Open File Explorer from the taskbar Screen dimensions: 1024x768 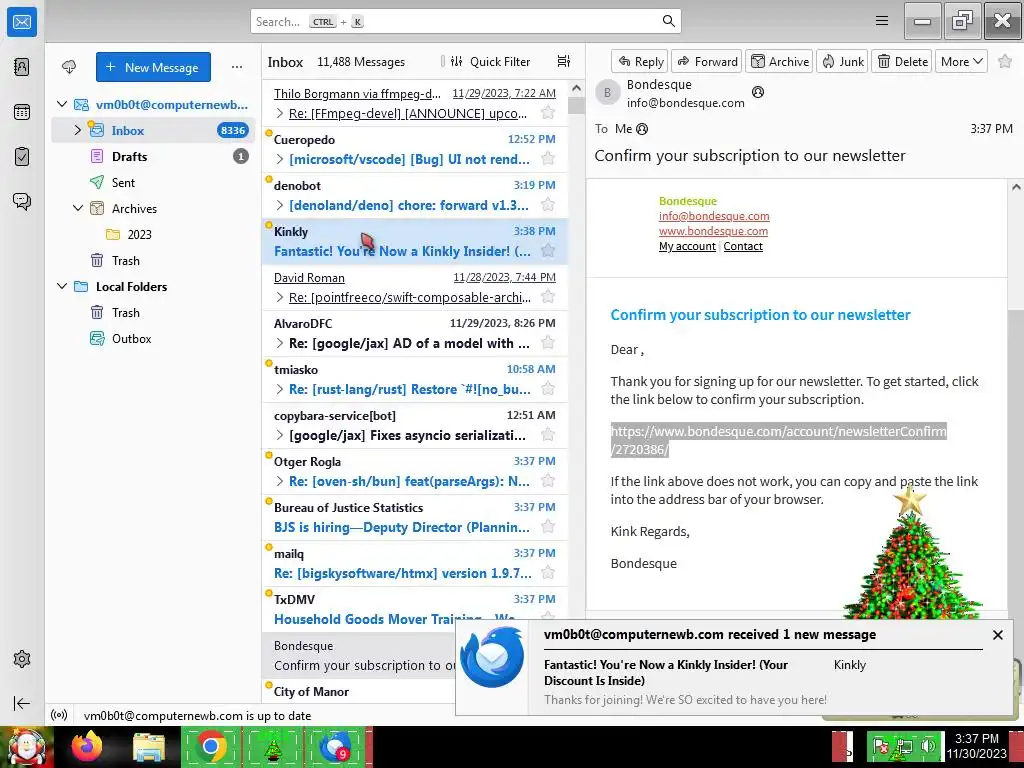click(148, 746)
